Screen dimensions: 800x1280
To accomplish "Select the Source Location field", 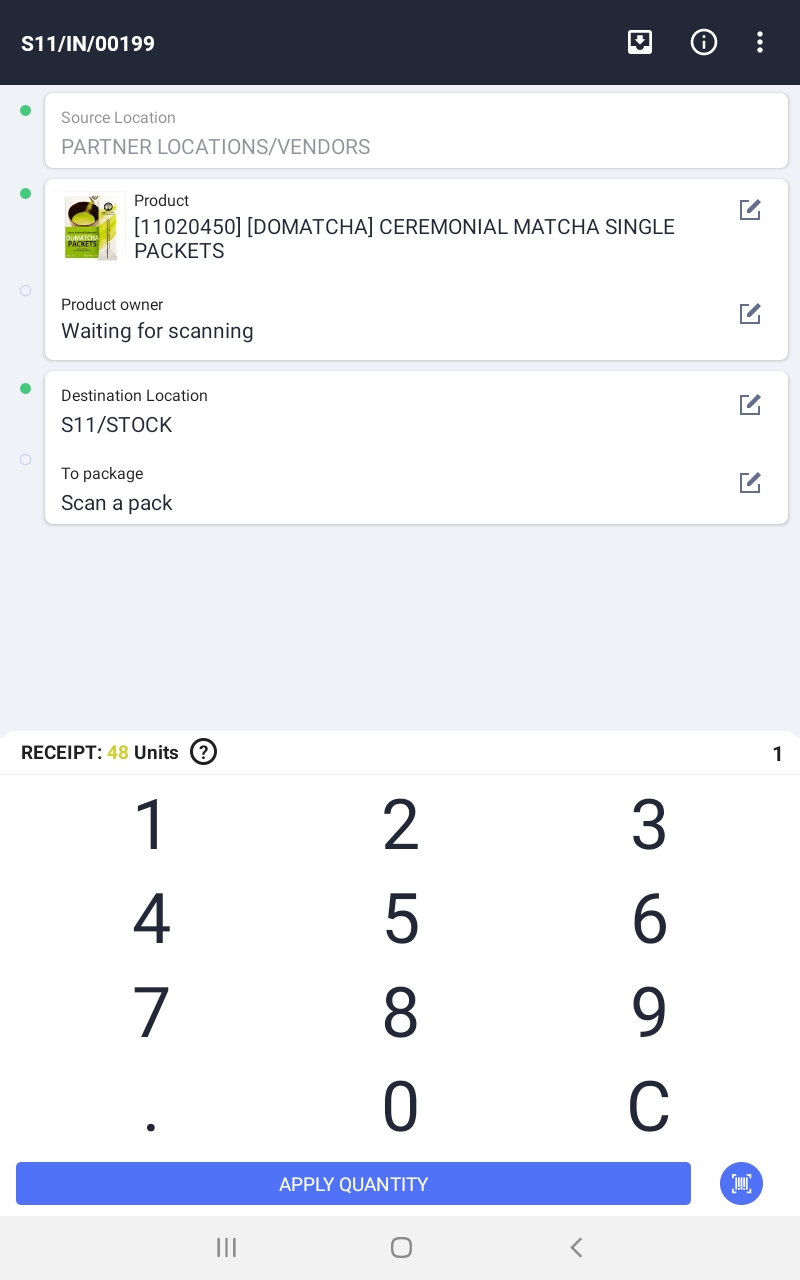I will (416, 131).
